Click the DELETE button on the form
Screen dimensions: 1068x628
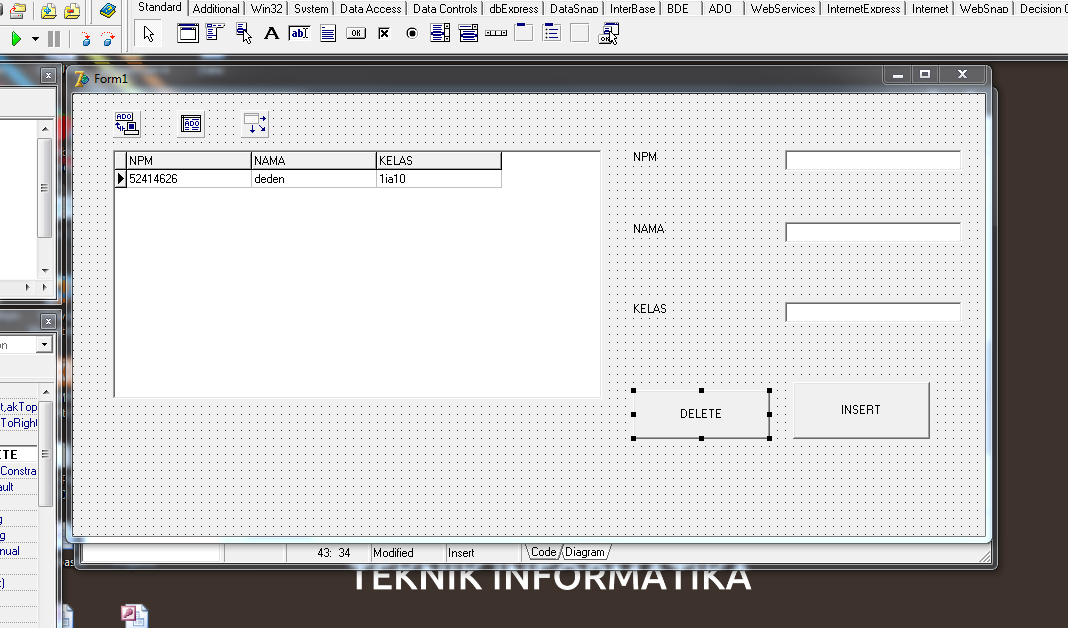(700, 413)
